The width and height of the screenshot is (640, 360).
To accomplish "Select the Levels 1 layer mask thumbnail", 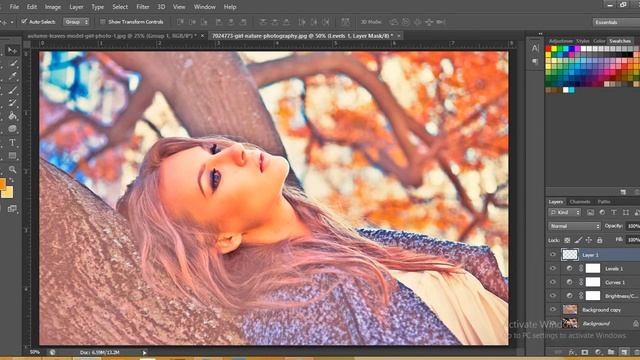I will tap(593, 268).
